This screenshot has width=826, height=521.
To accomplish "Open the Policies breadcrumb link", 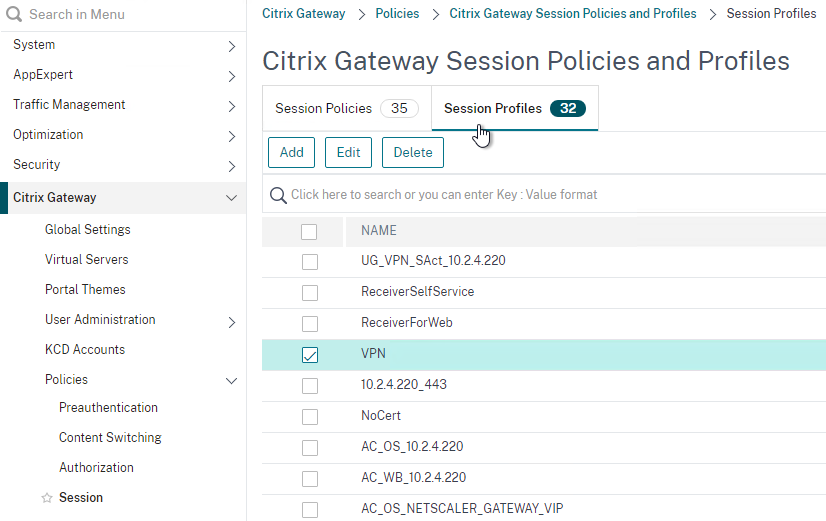I will click(397, 14).
